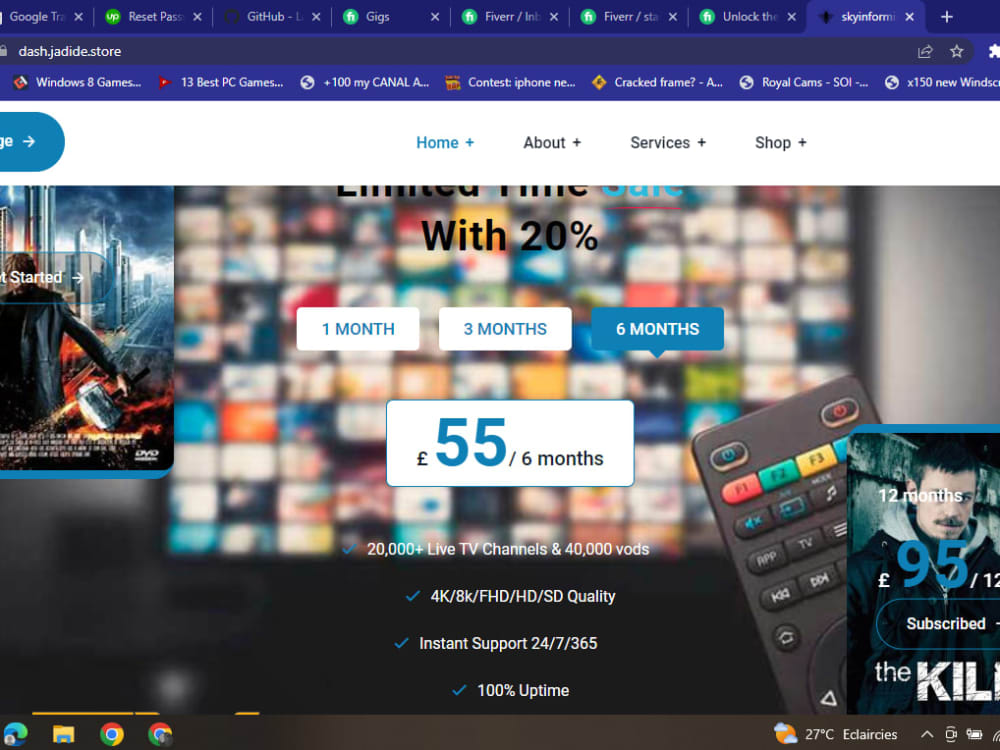
Task: Open a new browser tab
Action: coord(947,17)
